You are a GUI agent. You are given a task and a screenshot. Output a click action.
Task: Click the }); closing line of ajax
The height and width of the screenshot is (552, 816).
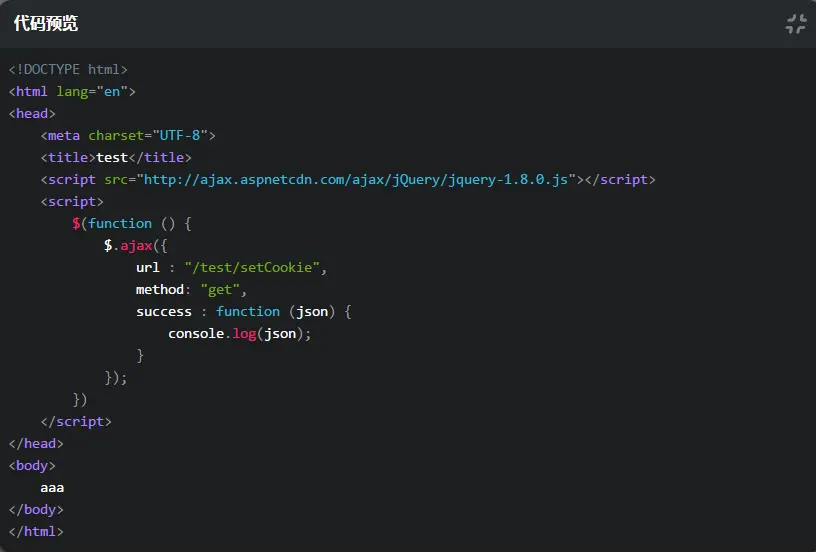pyautogui.click(x=116, y=378)
